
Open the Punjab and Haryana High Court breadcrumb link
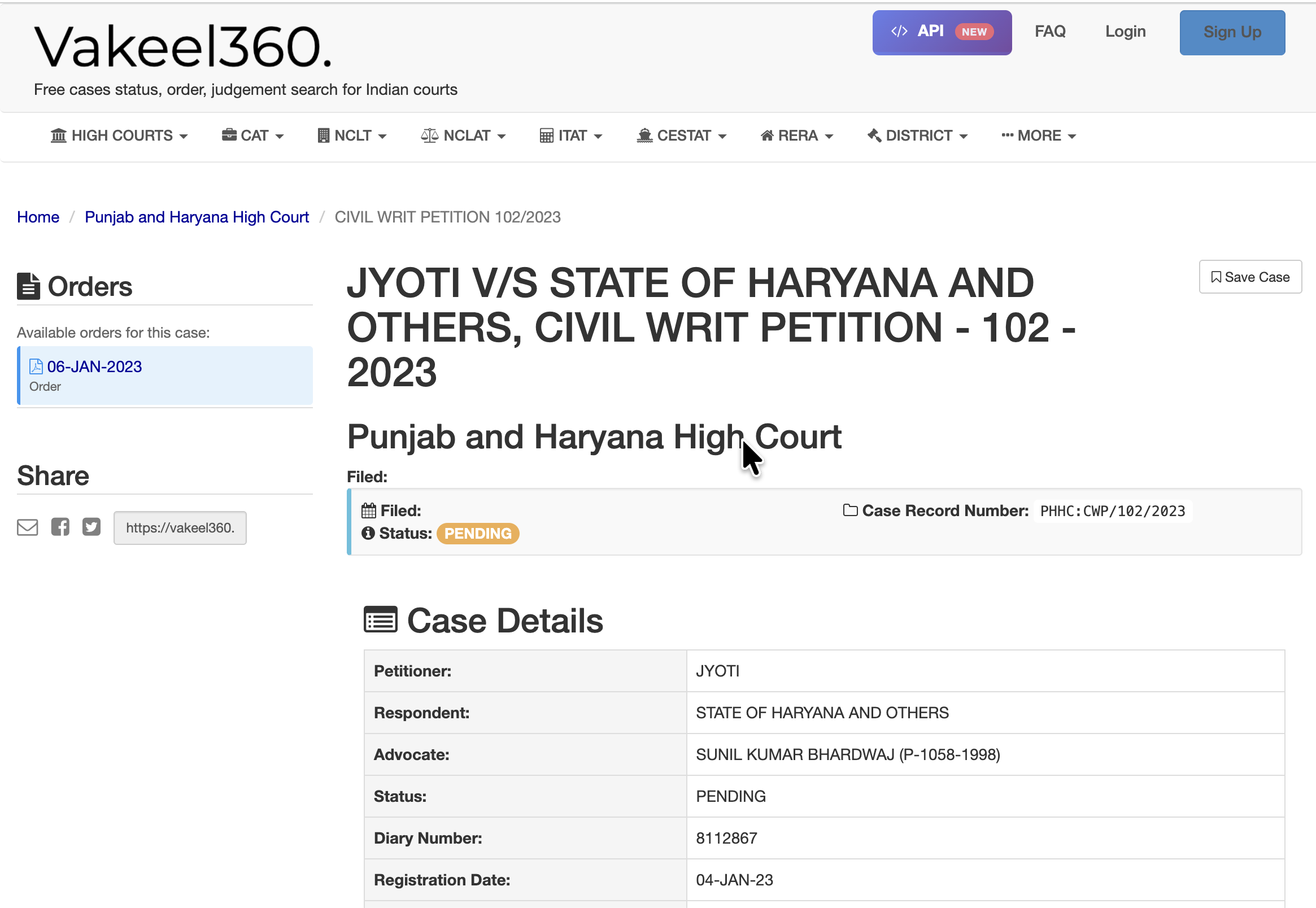tap(197, 217)
